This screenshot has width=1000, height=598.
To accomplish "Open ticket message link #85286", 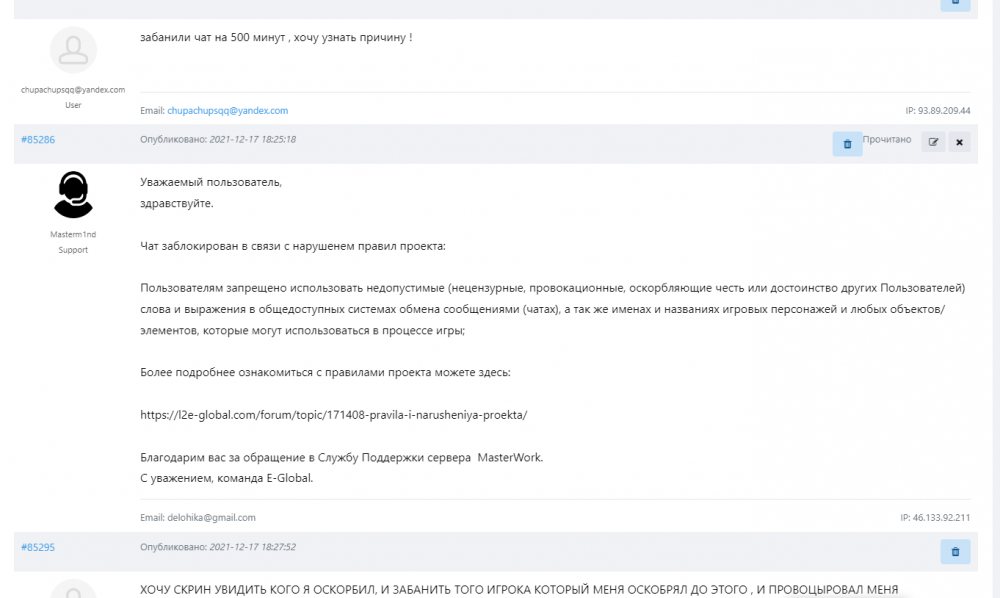I will [x=38, y=140].
